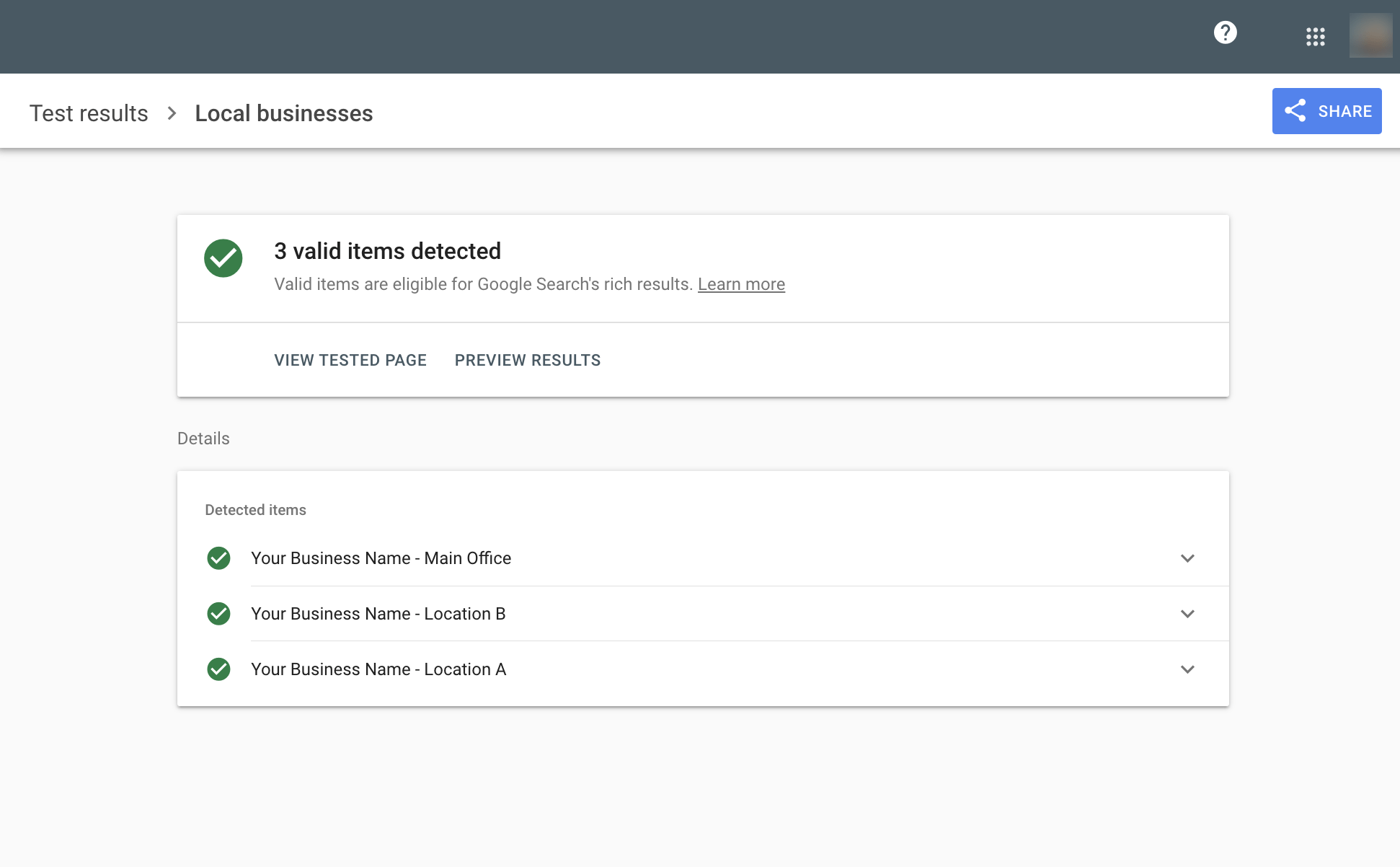Click the check icon beside Location B item

tap(218, 614)
